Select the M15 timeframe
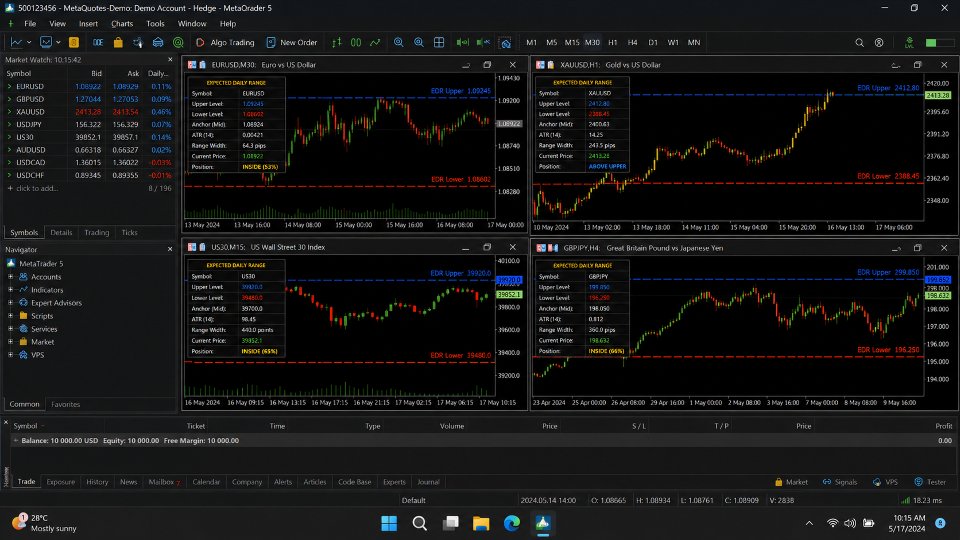960x540 pixels. [x=572, y=42]
